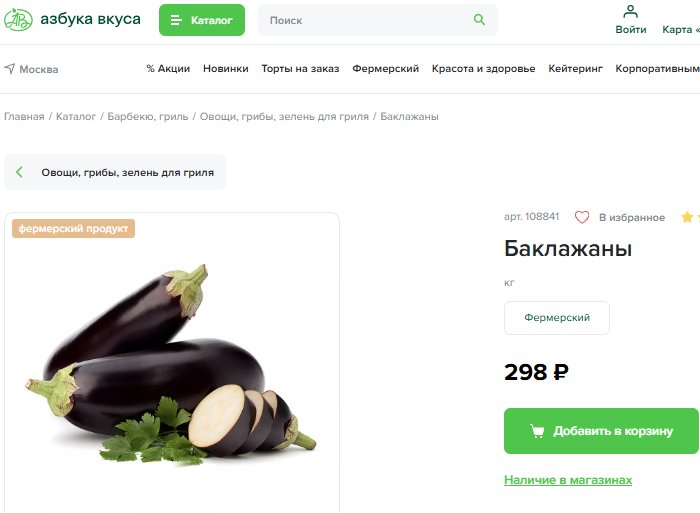Viewport: 700px width, 513px height.
Task: Click the back chevron arrow icon
Action: tap(19, 172)
